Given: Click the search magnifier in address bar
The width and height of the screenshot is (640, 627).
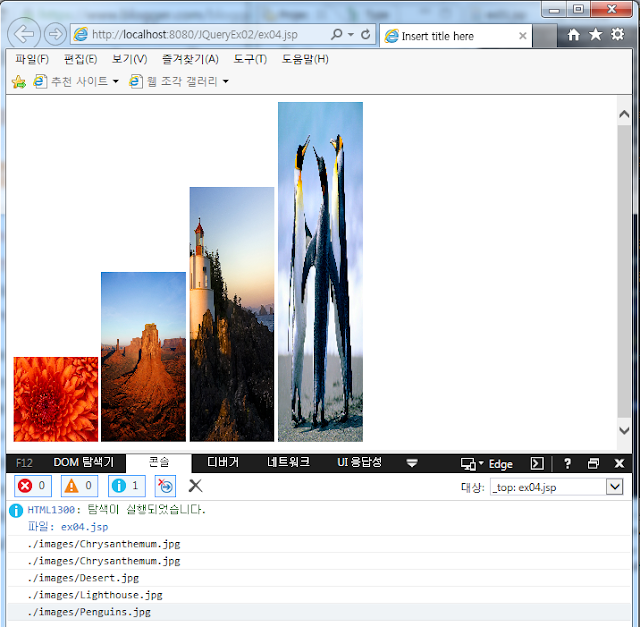Looking at the screenshot, I should tap(336, 34).
